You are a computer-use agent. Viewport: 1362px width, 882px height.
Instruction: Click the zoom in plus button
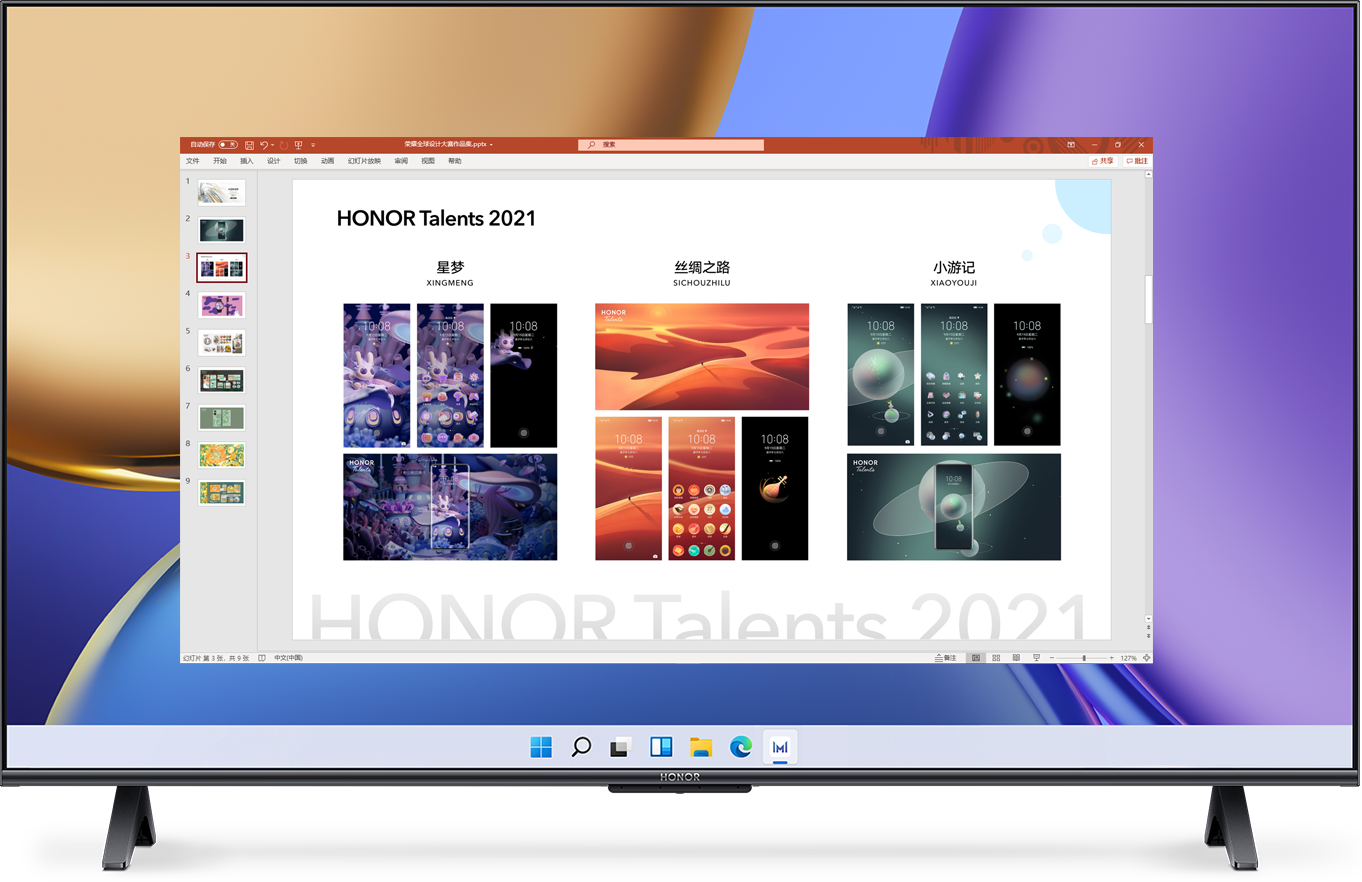coord(1111,658)
